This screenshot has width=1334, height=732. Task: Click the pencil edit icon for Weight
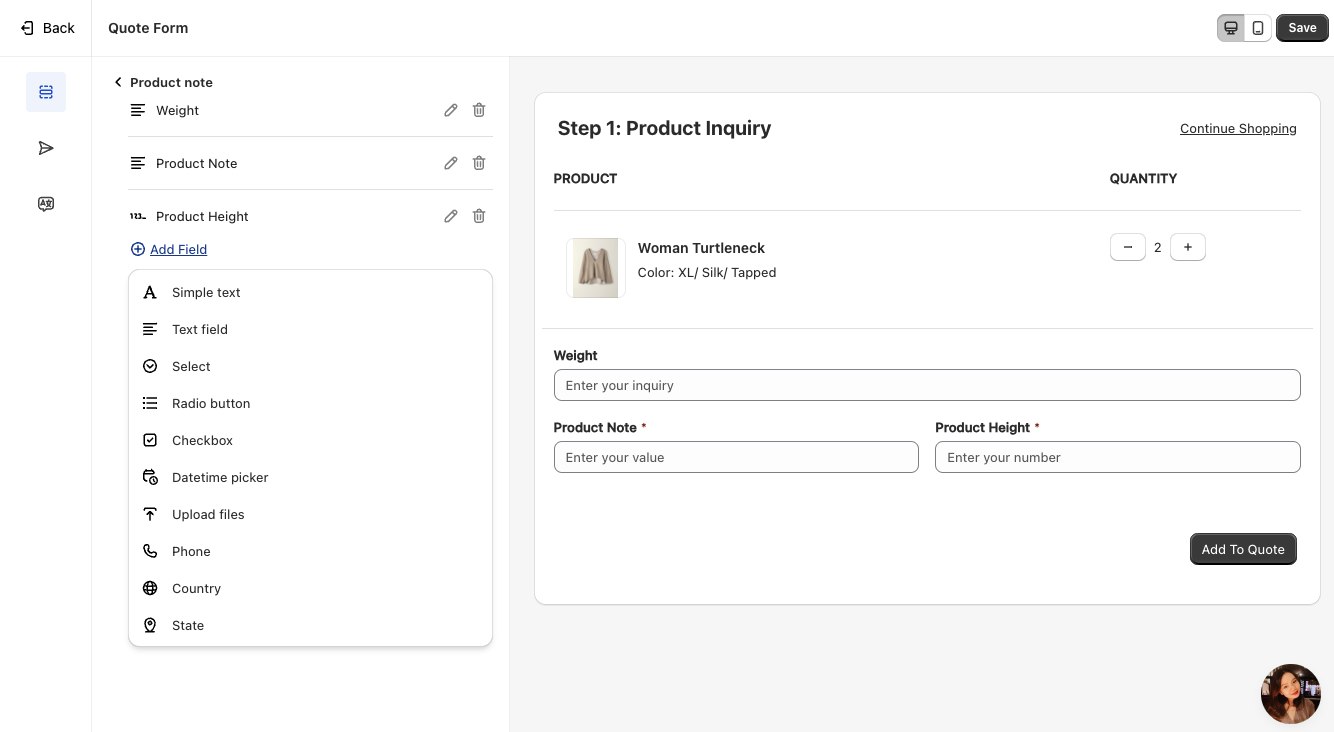pos(451,110)
